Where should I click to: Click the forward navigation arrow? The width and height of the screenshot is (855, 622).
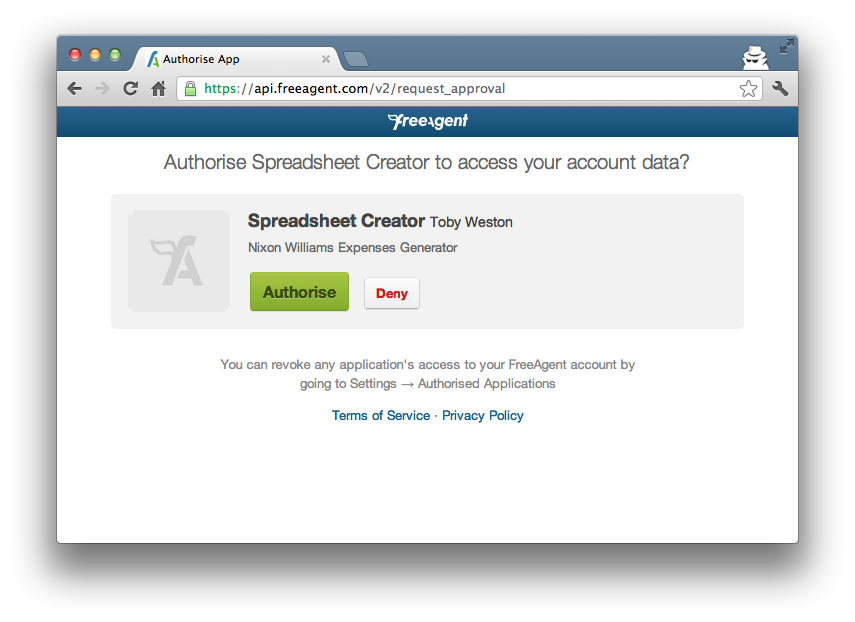coord(102,88)
